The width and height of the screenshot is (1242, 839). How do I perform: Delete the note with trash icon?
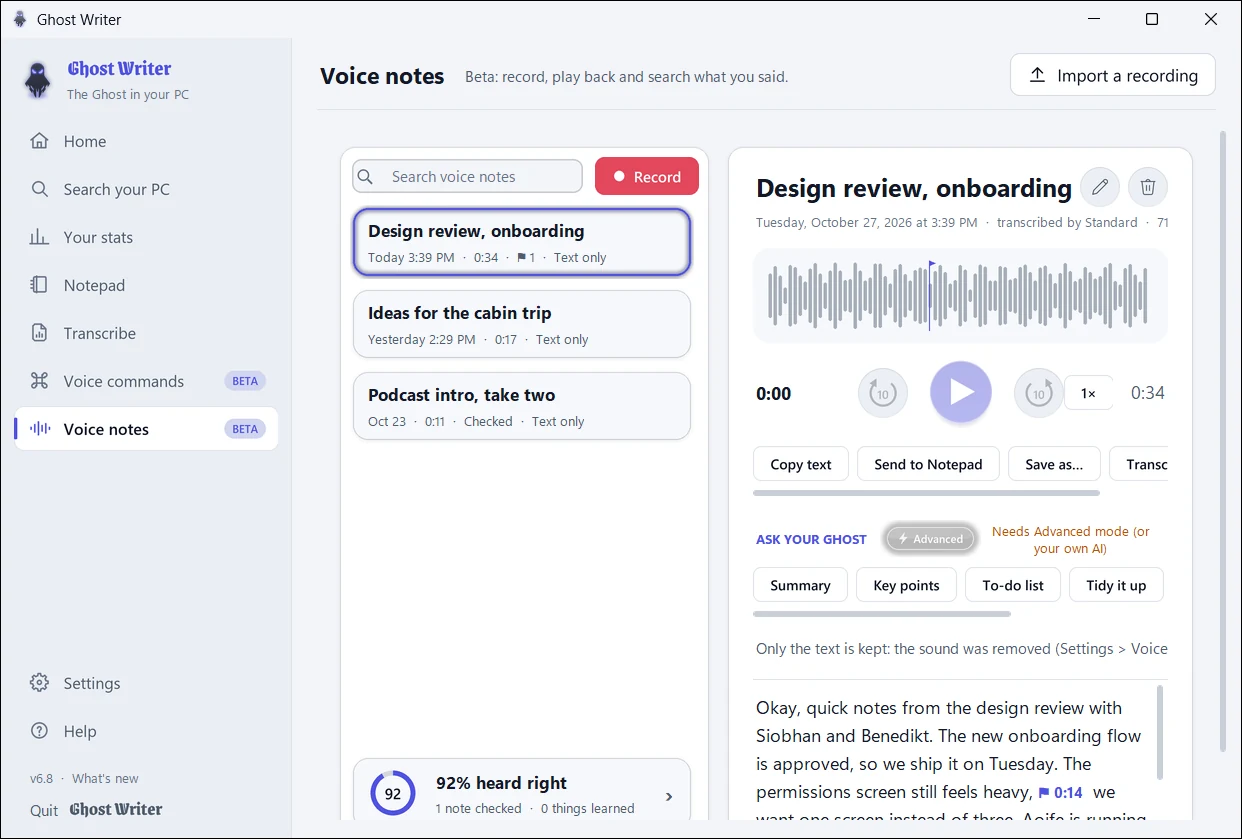pos(1148,187)
